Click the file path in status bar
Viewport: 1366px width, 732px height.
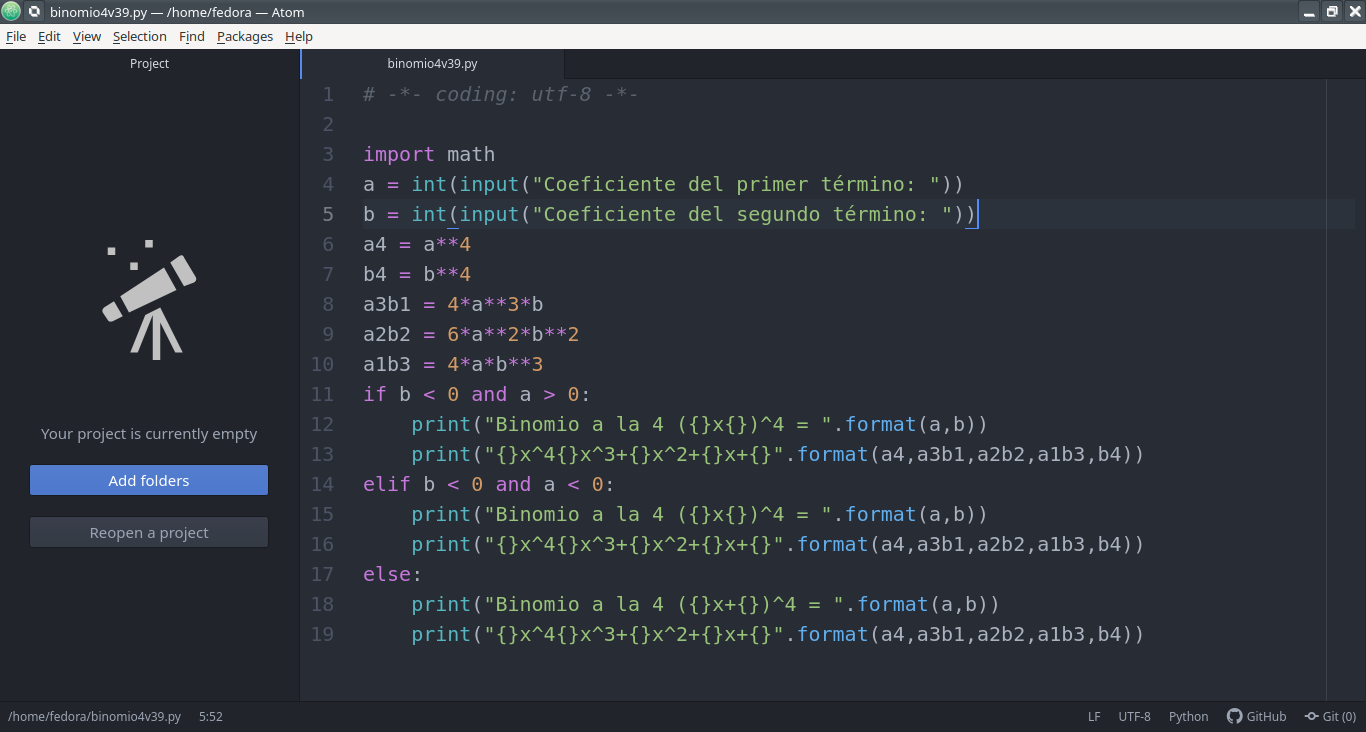pos(94,716)
